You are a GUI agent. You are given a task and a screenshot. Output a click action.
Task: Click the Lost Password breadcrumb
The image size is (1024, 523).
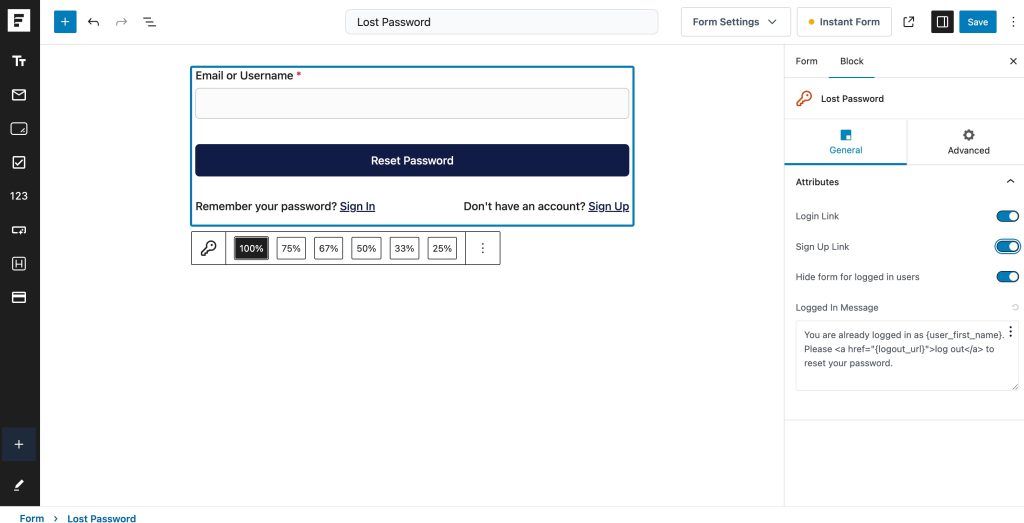(102, 518)
